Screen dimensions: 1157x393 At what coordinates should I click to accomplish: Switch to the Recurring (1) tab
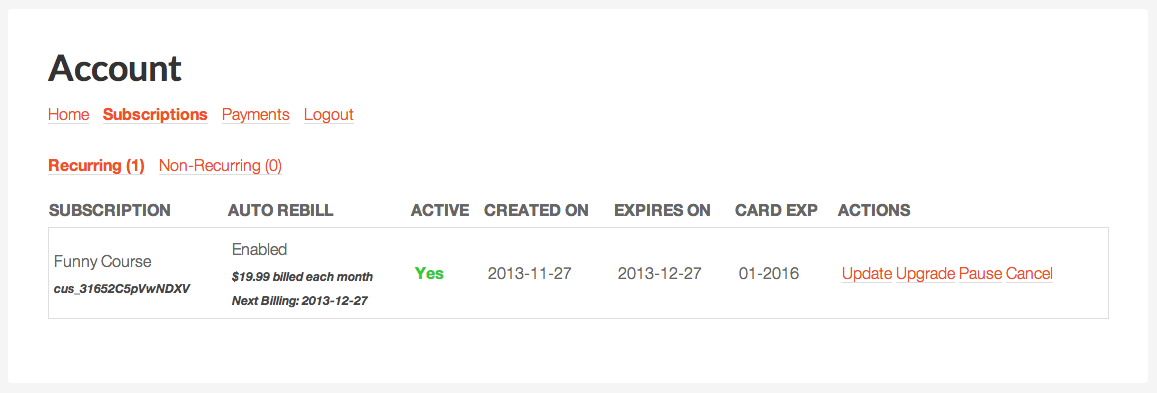(96, 166)
